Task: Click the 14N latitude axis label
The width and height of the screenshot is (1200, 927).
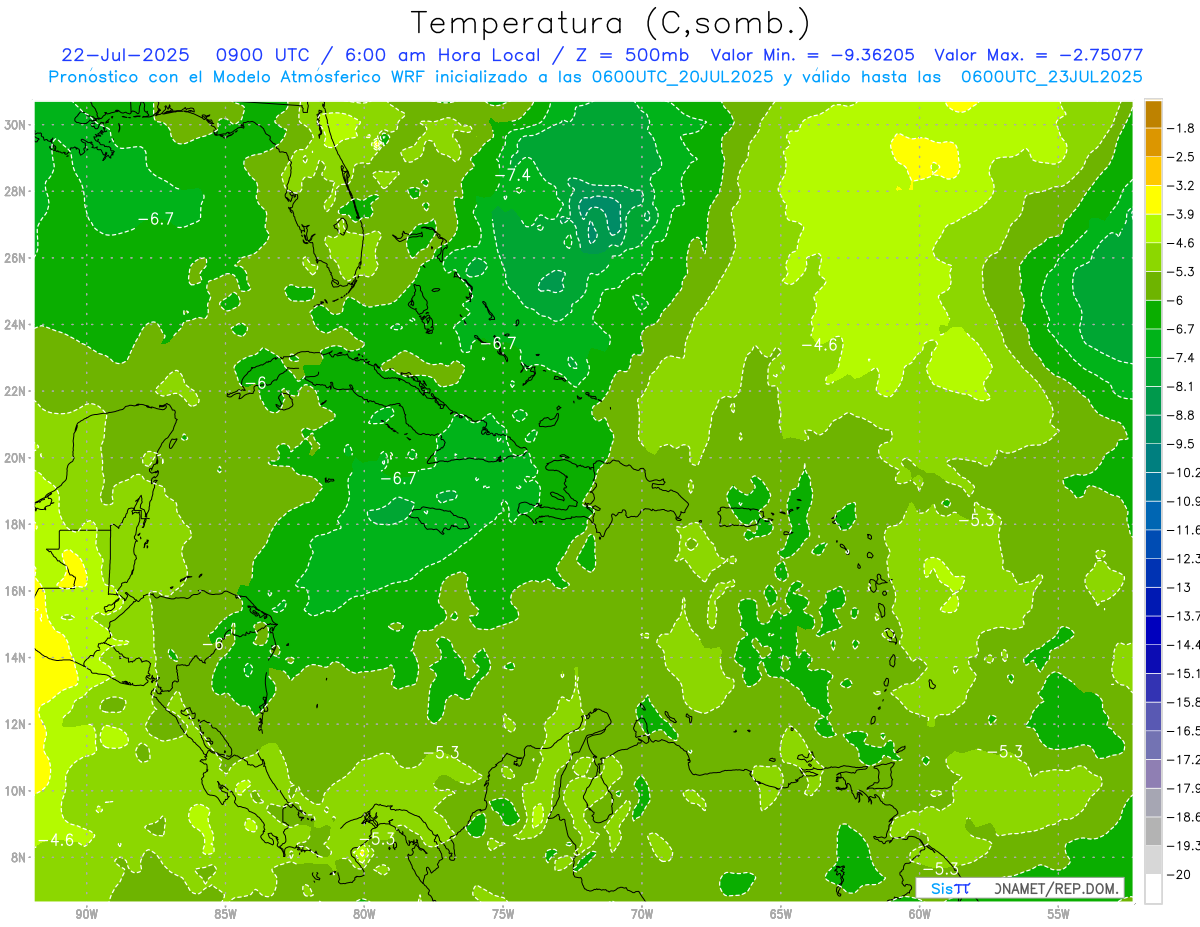Action: [x=17, y=657]
